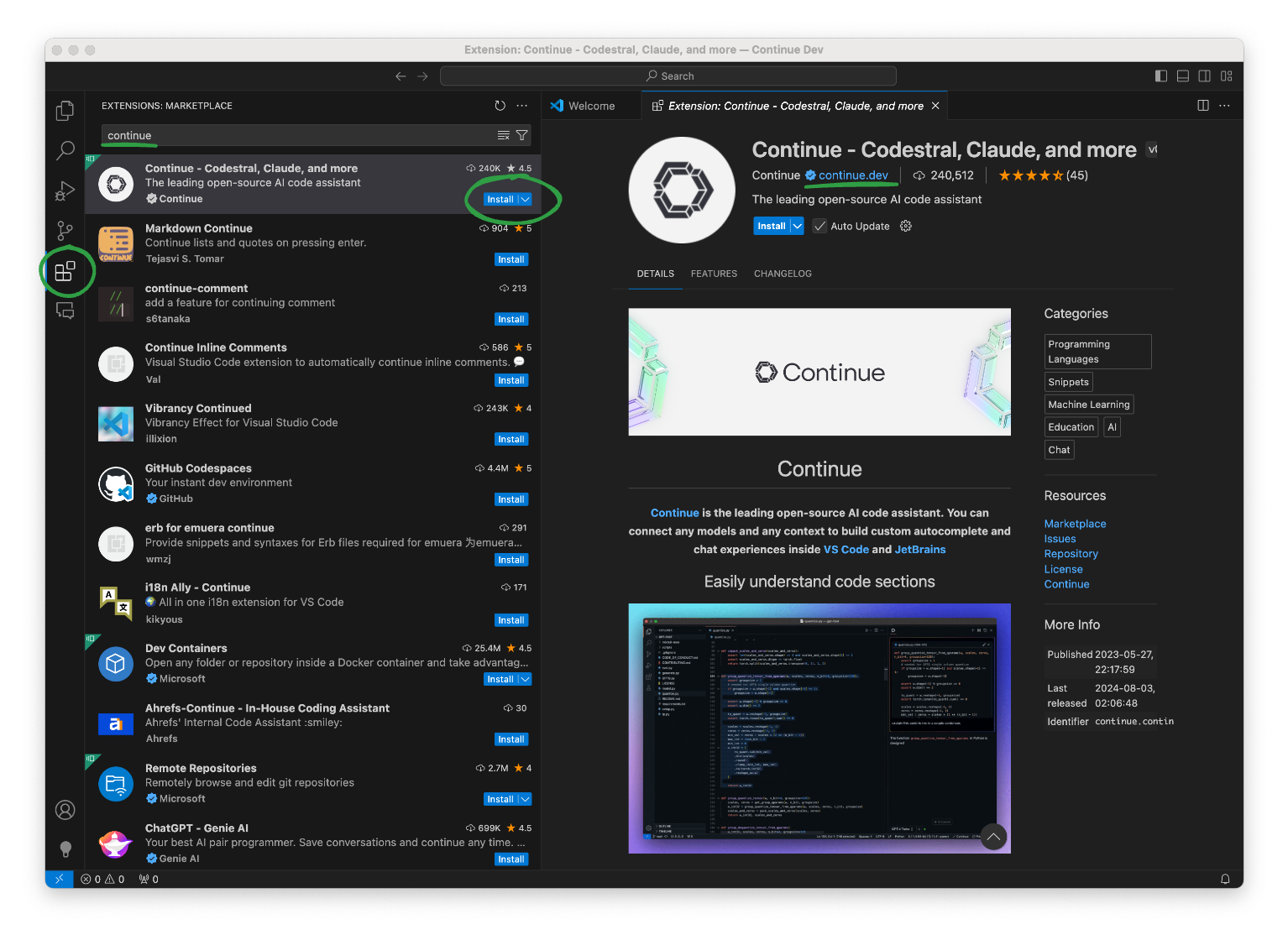Go forward with the right arrow
Screen dimensions: 1288x940
click(x=422, y=76)
